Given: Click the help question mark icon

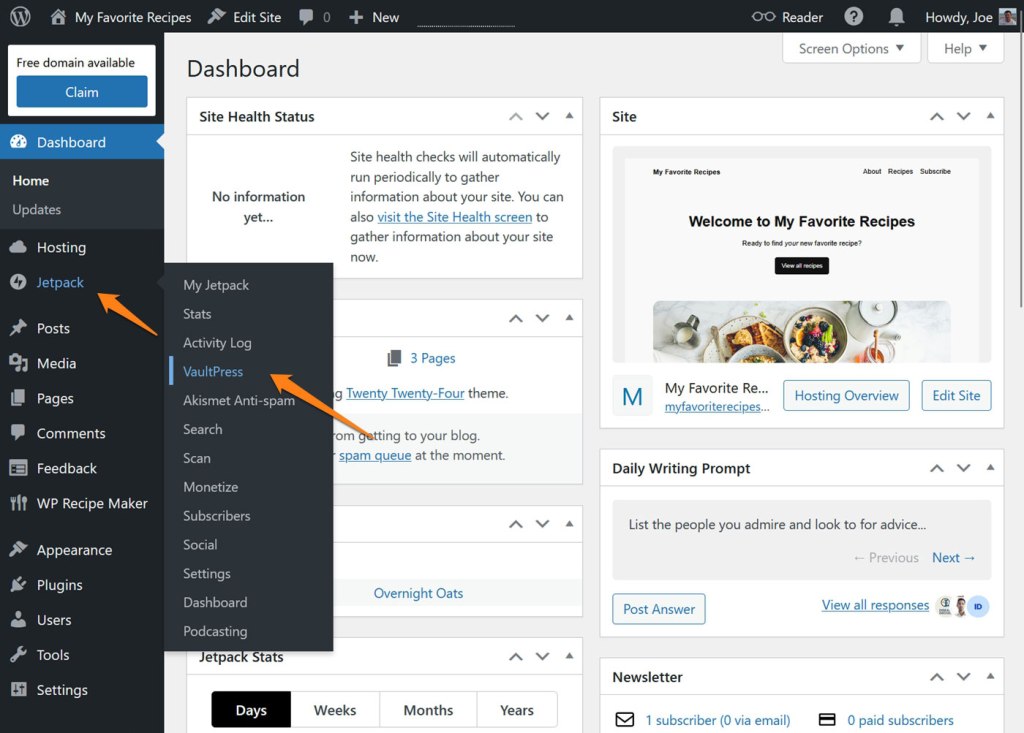Looking at the screenshot, I should coord(854,16).
